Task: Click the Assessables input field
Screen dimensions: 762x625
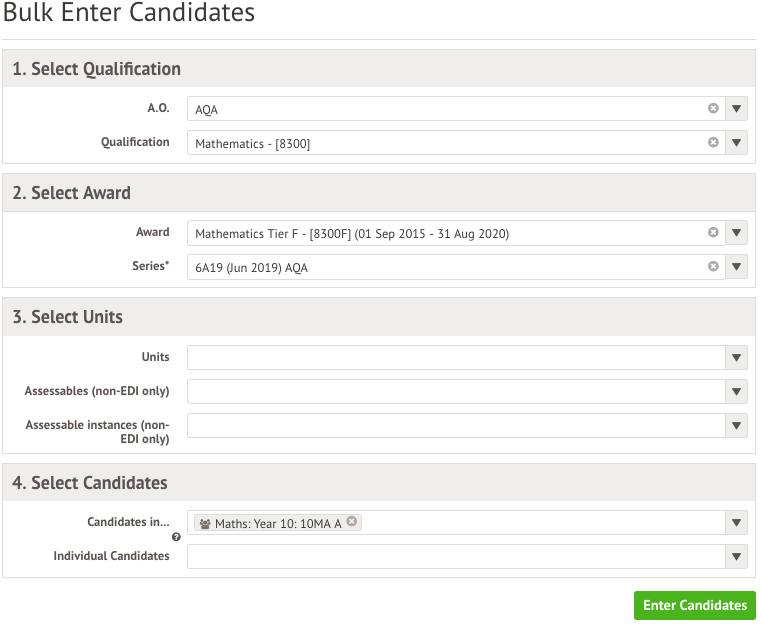Action: pyautogui.click(x=456, y=391)
